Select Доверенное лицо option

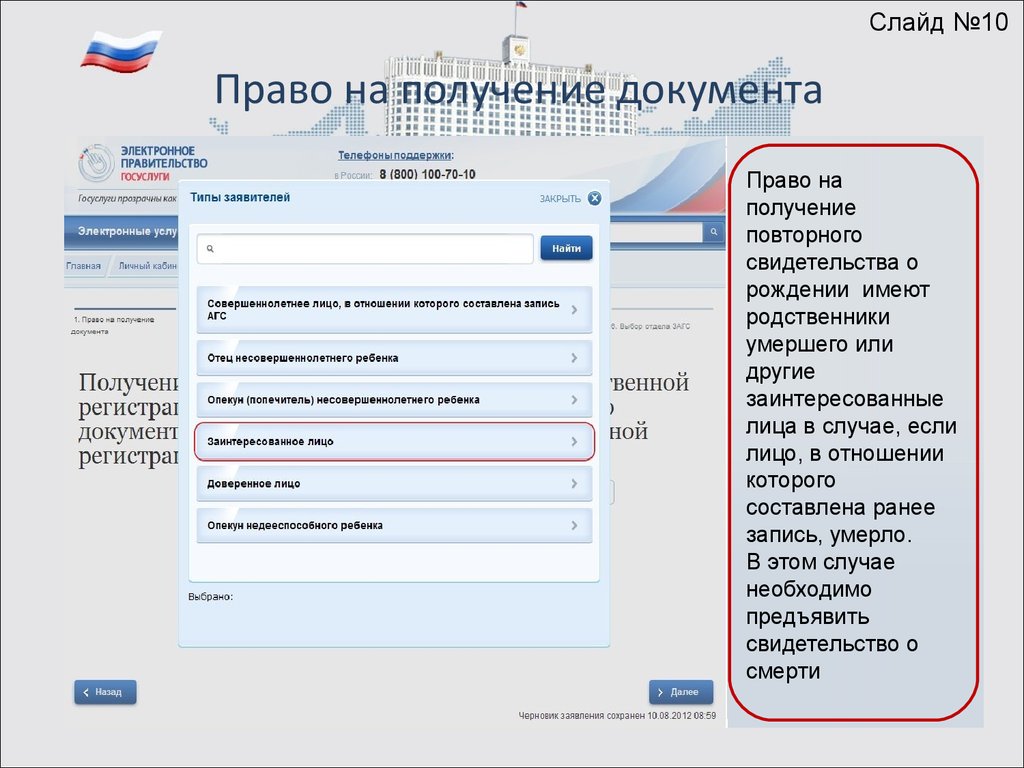coord(394,484)
